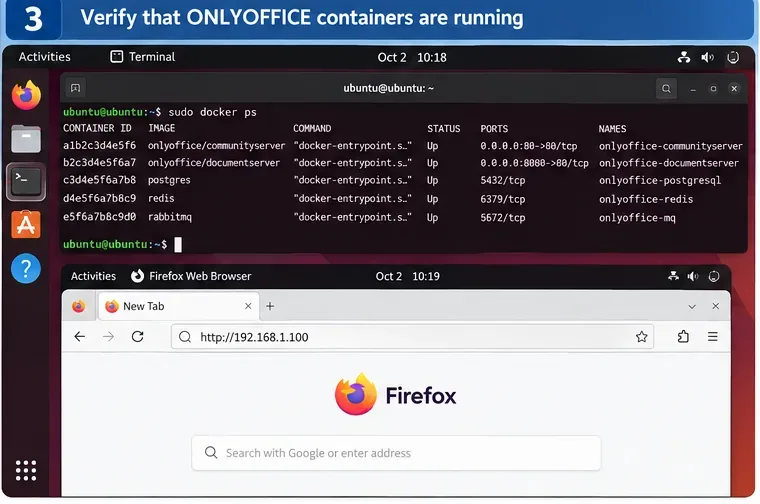
Task: Click the network icon in lower top bar
Action: 673,276
